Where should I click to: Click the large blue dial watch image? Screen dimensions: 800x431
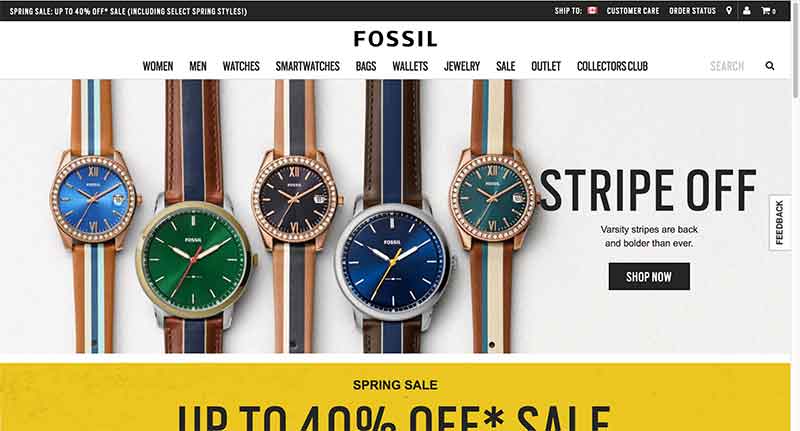tap(393, 260)
